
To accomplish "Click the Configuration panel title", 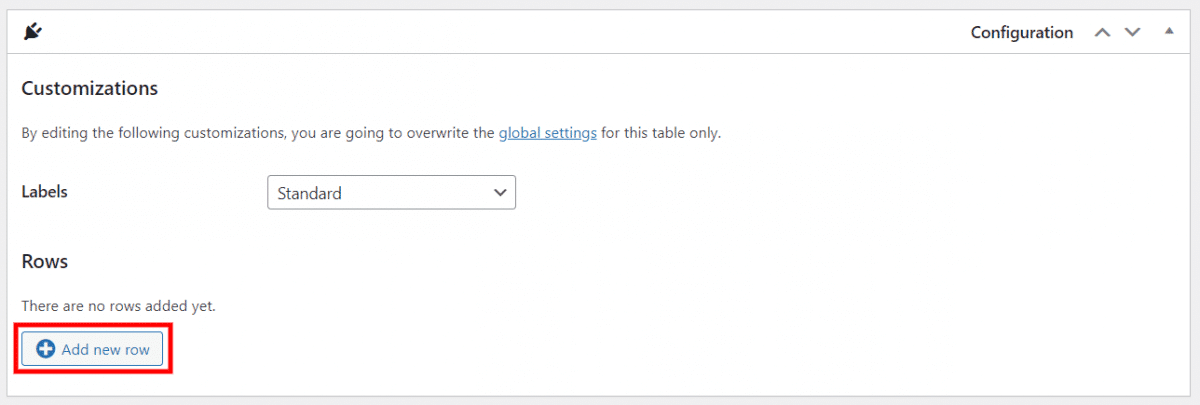I will 1021,32.
